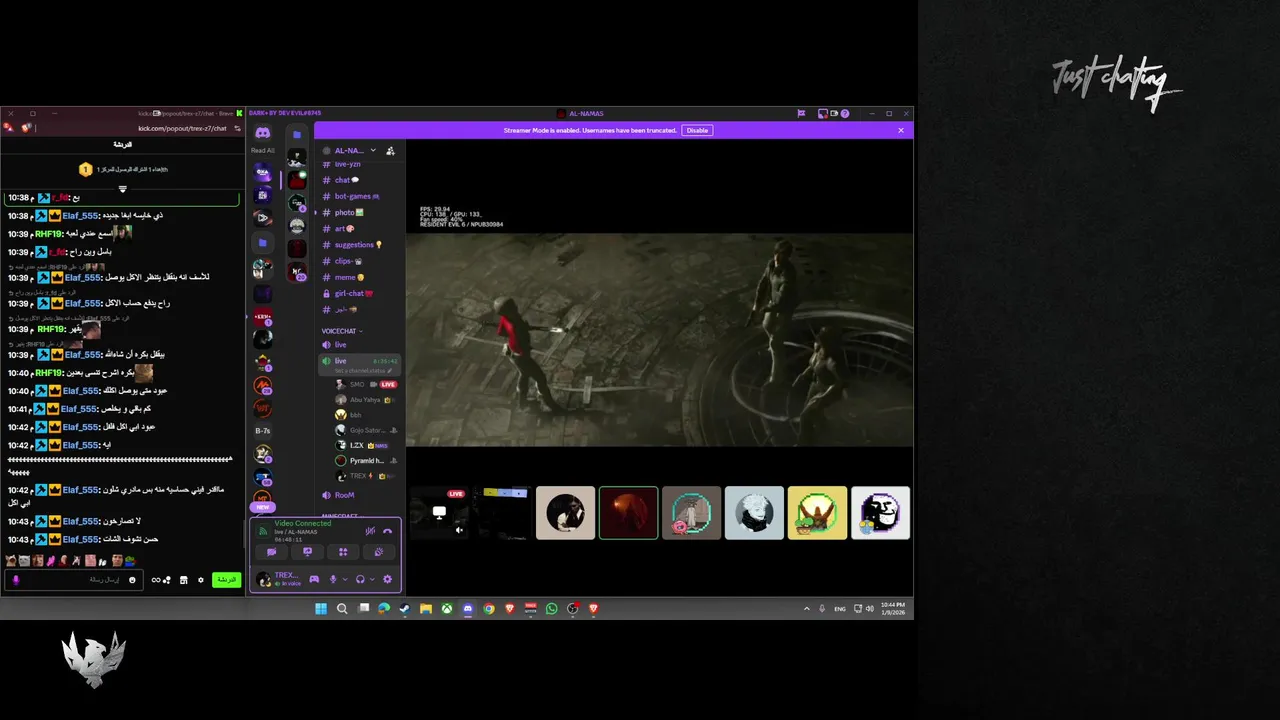Screen dimensions: 1280x720
Task: Open Discord home direct messages icon
Action: [262, 133]
